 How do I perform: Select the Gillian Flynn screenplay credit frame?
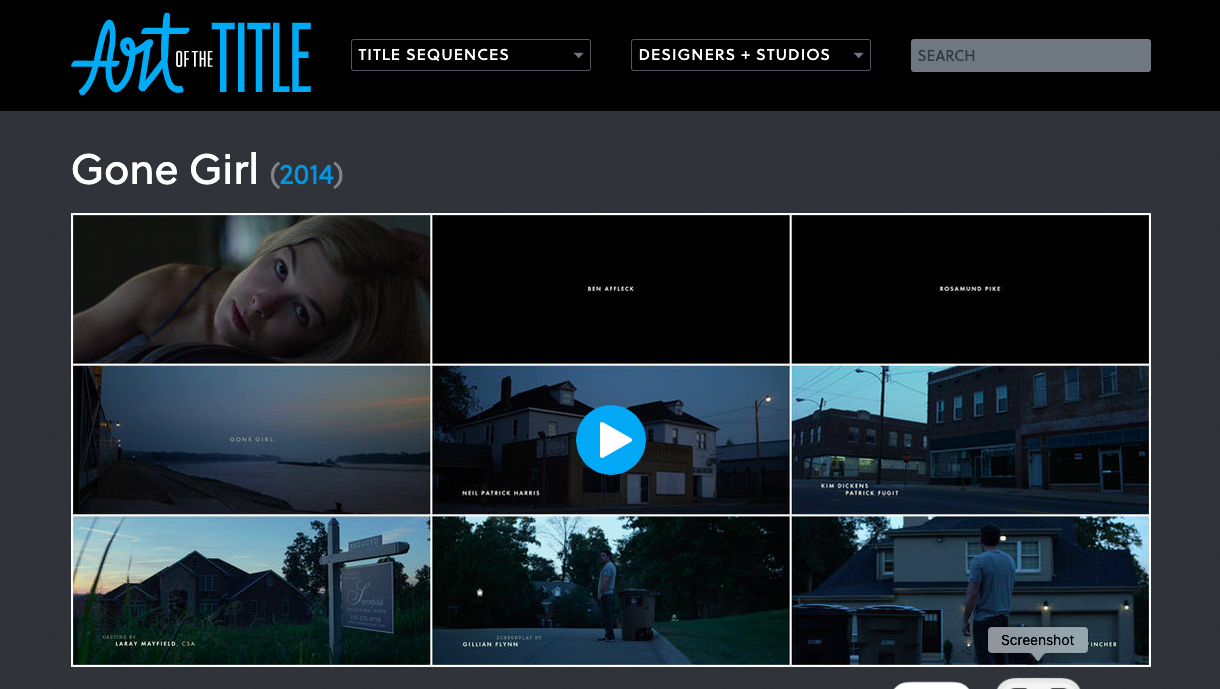(x=611, y=590)
